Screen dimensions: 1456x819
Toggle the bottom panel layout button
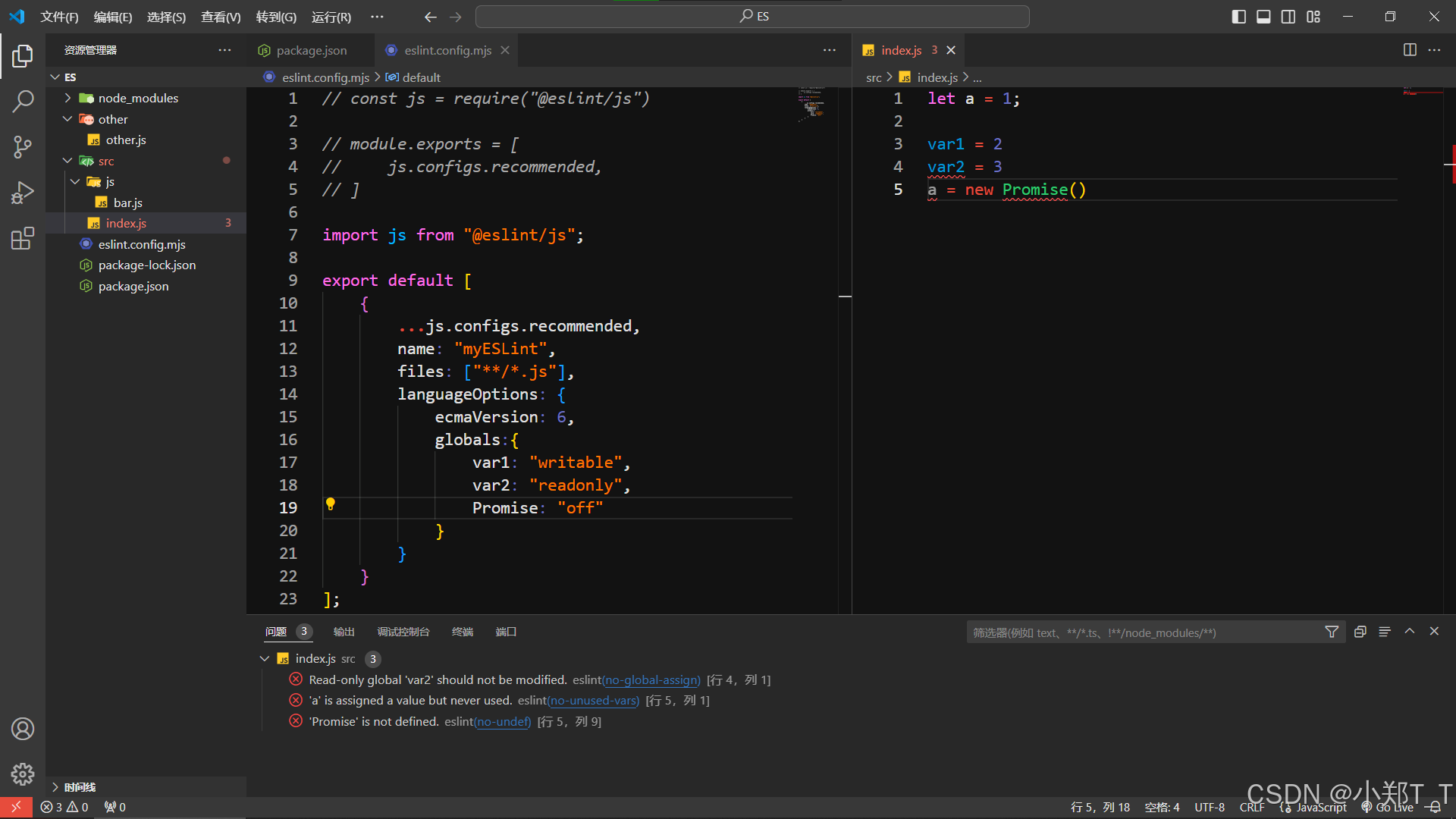pos(1263,17)
